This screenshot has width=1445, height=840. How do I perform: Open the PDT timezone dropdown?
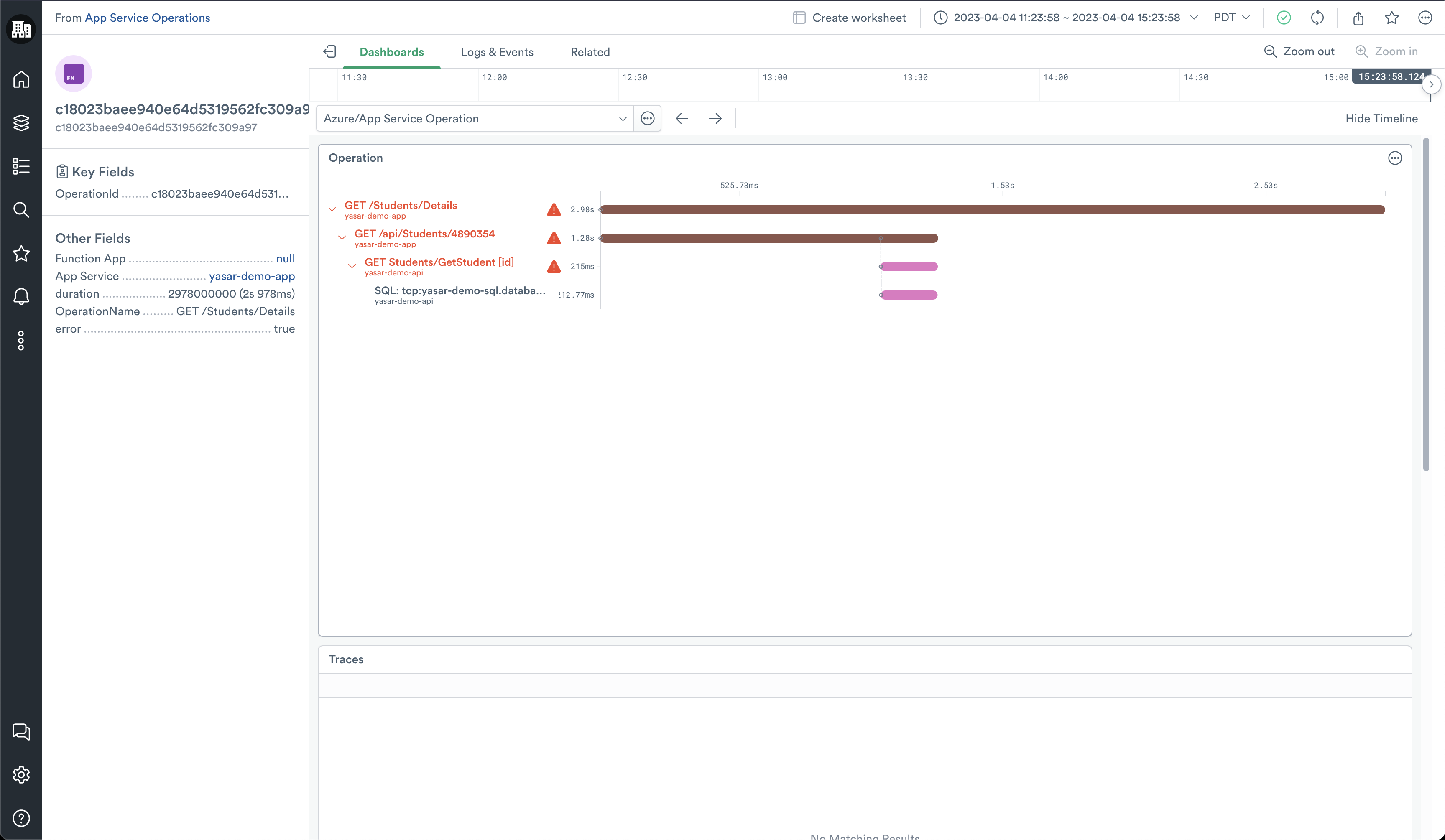click(1231, 18)
